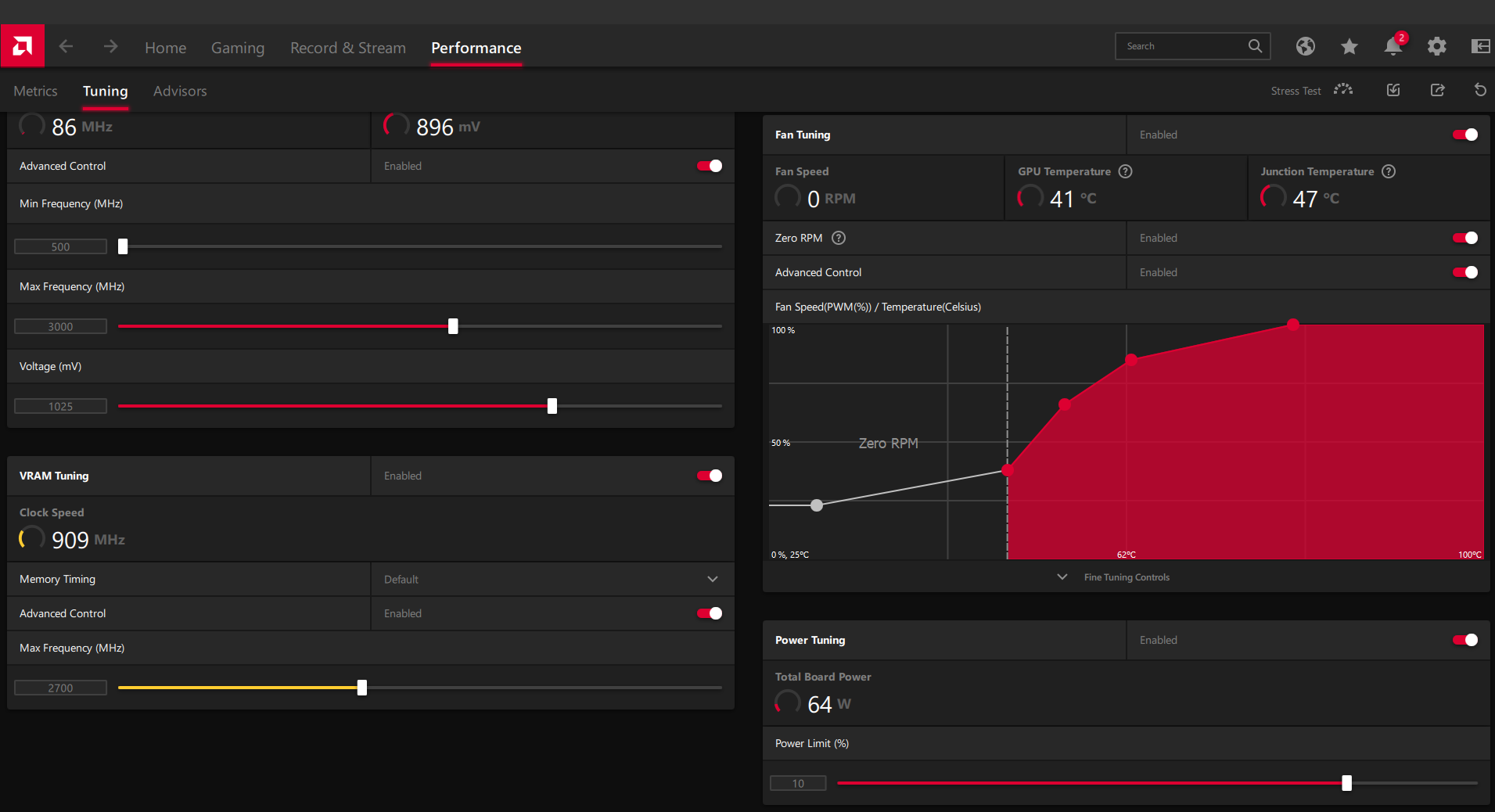Click the Power Tuning header label
Viewport: 1495px width, 812px height.
coord(810,640)
